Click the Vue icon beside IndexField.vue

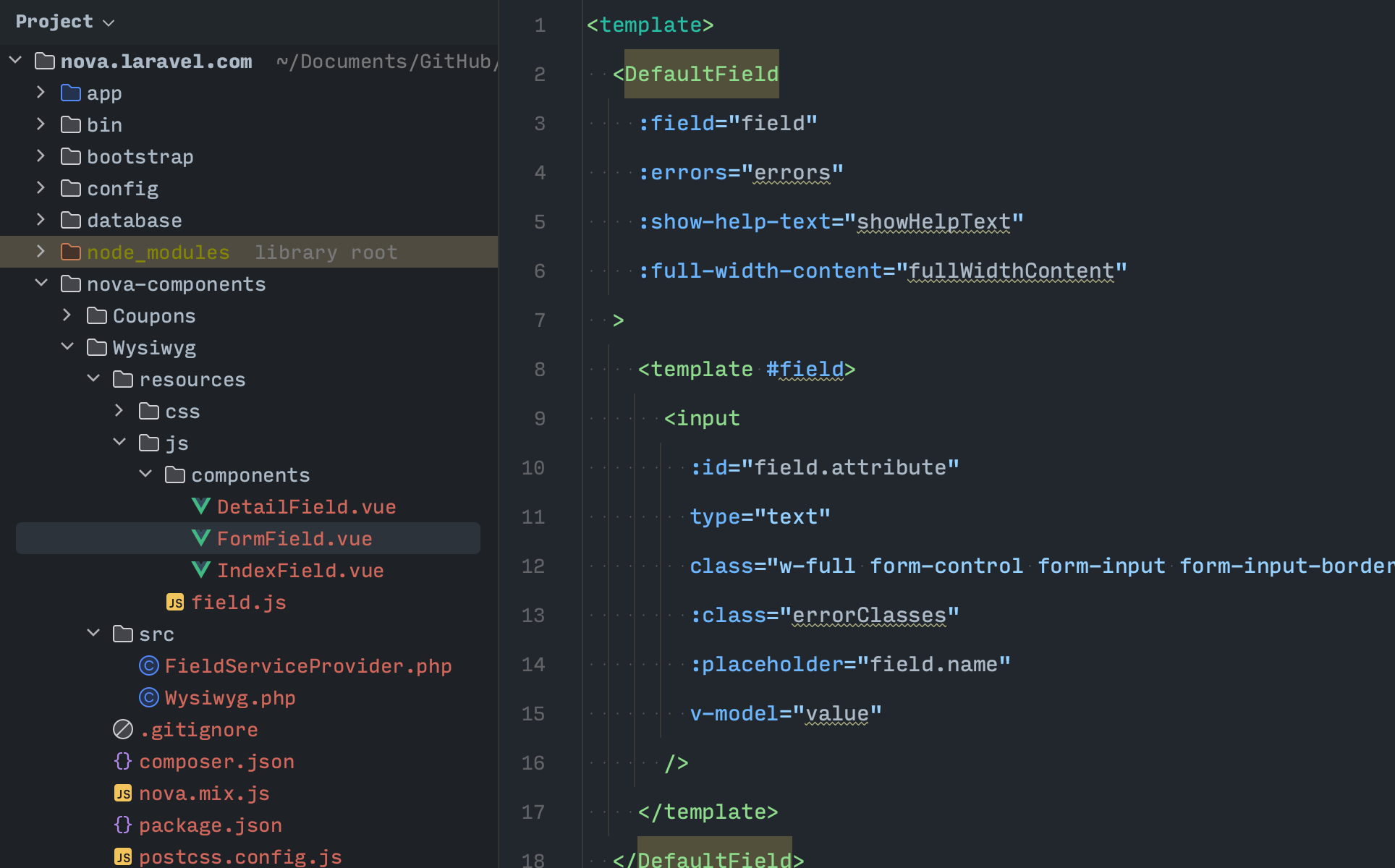pyautogui.click(x=202, y=570)
